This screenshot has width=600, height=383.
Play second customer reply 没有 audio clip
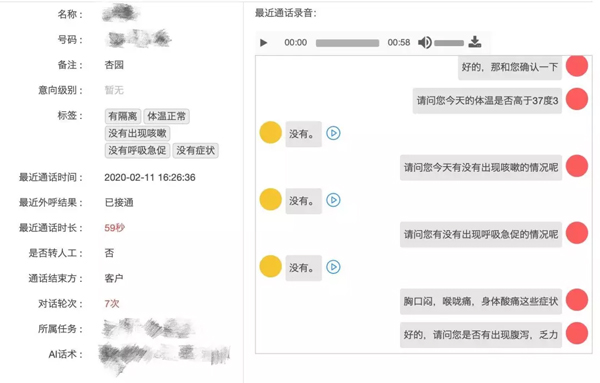point(333,200)
